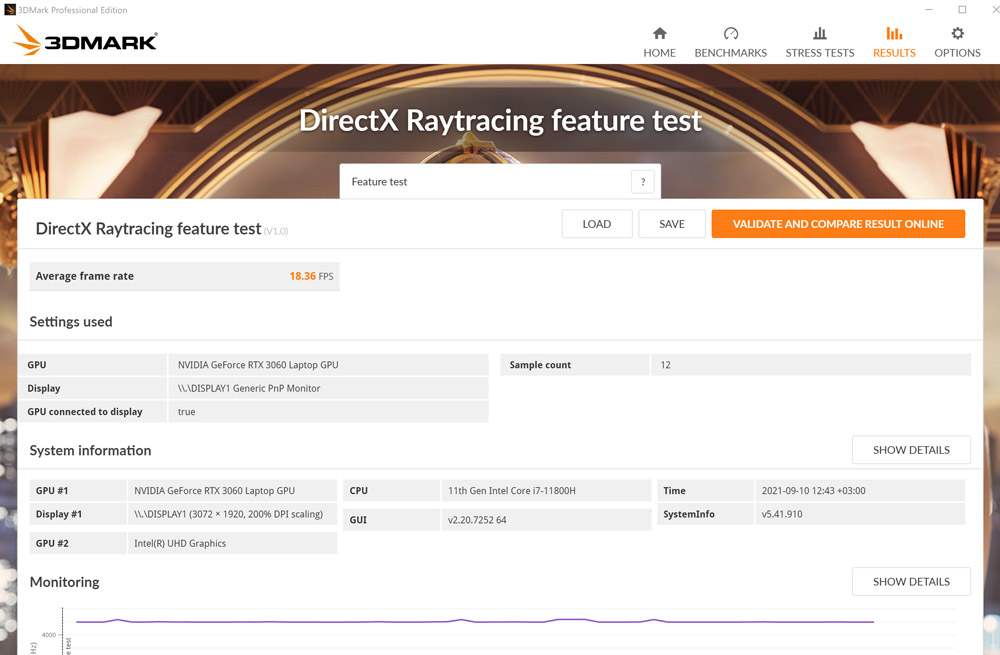The height and width of the screenshot is (655, 1000).
Task: Click the 3DMark title bar app icon
Action: point(10,10)
